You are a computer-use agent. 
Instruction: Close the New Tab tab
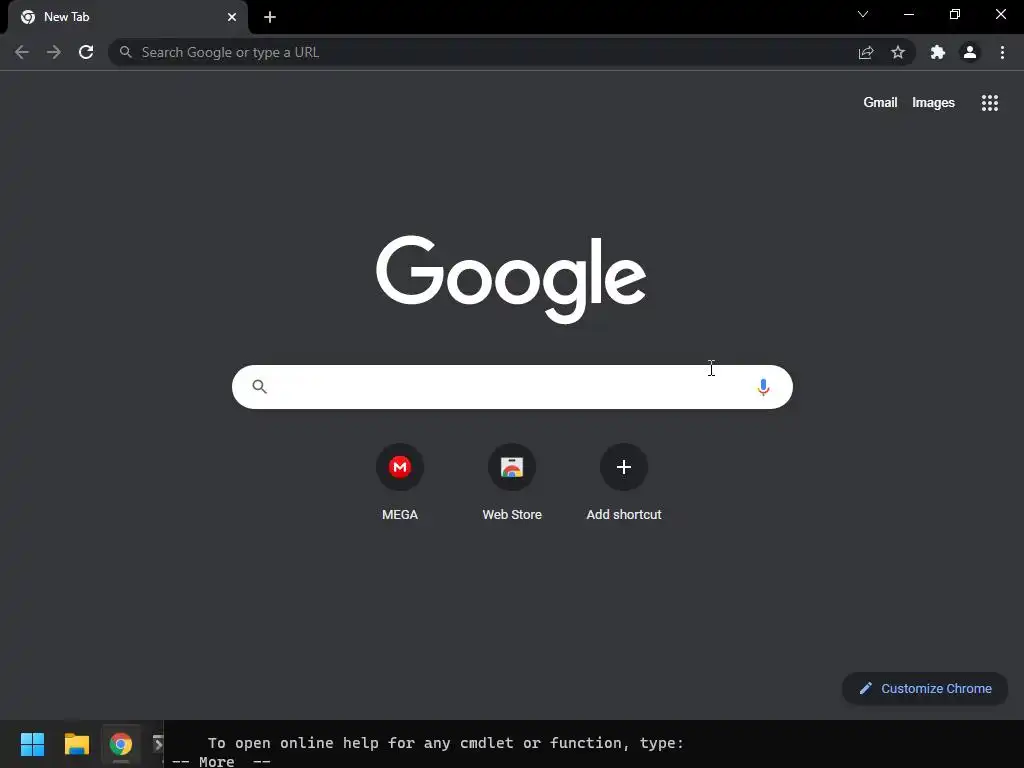click(x=232, y=17)
